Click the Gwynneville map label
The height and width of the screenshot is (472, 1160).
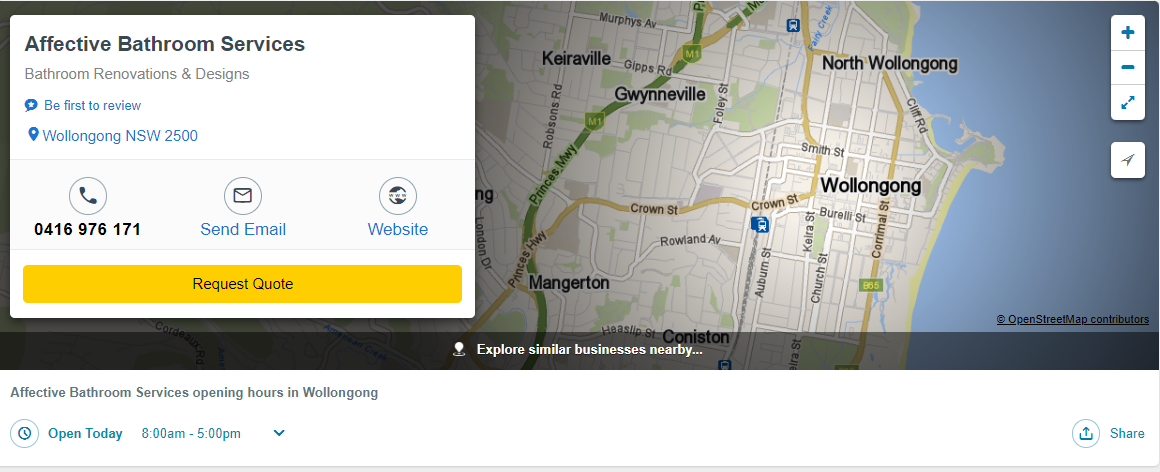click(x=660, y=95)
